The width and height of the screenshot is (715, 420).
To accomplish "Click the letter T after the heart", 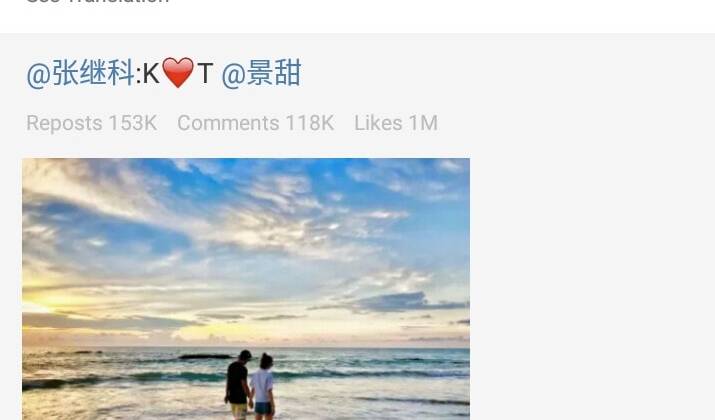I will (205, 73).
